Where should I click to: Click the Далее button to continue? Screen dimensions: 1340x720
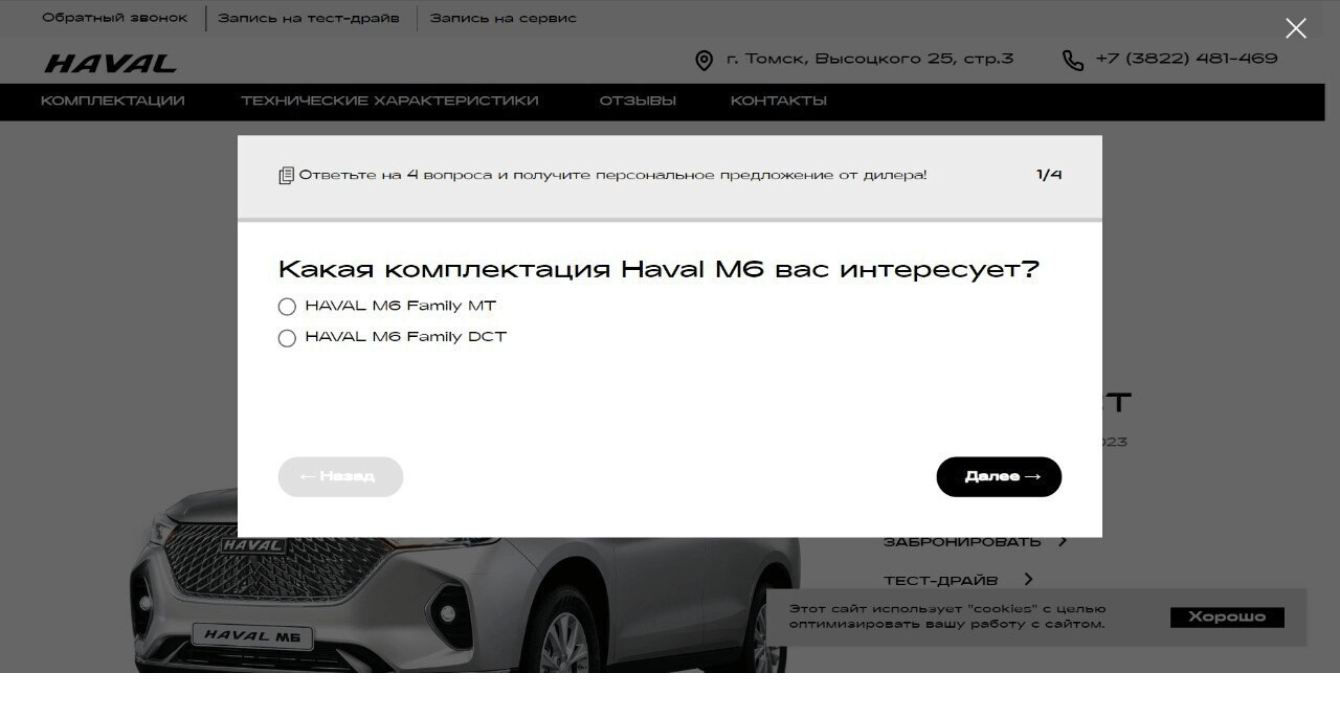point(999,477)
